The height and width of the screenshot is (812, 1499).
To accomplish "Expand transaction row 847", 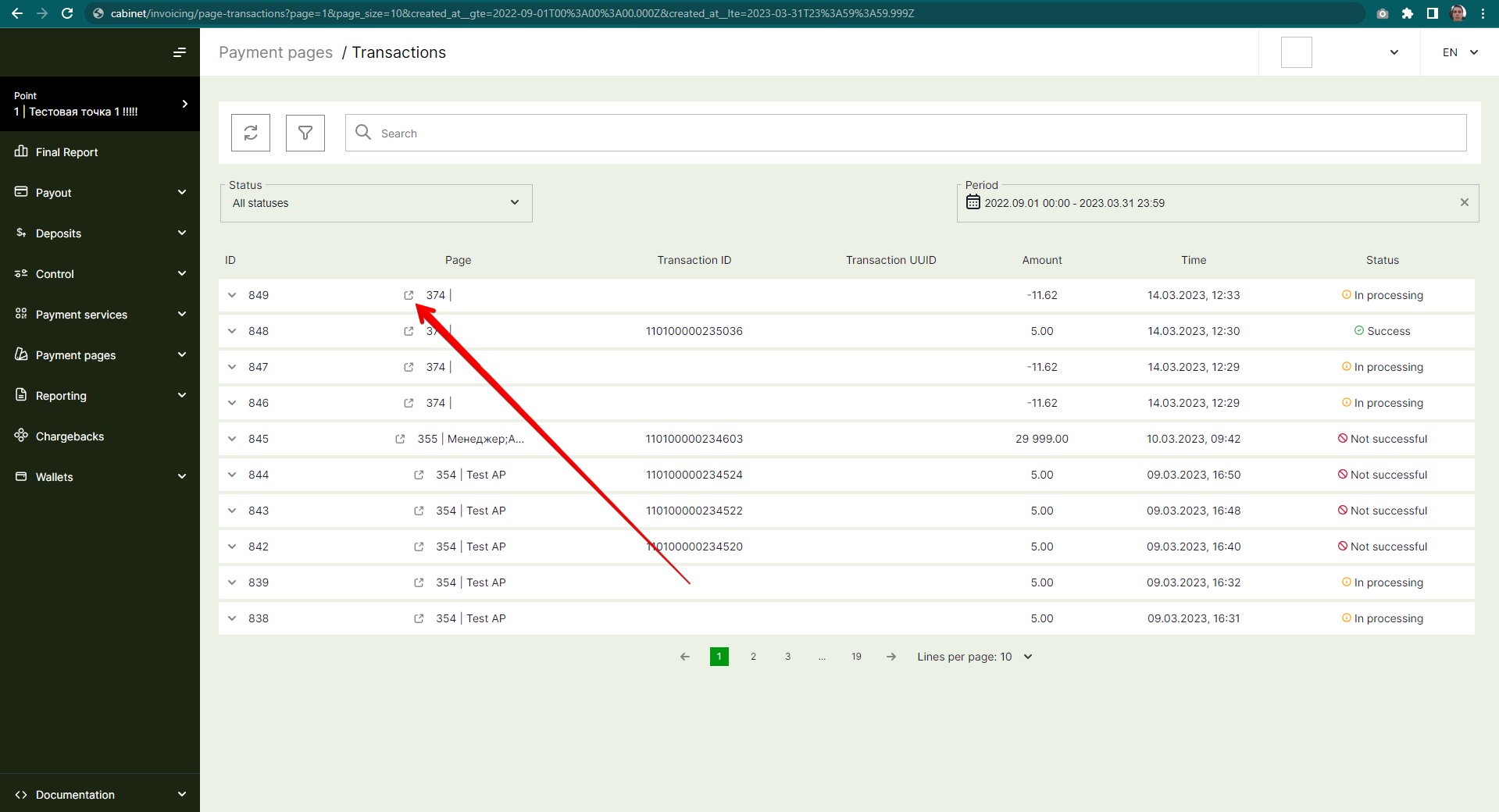I will pos(232,367).
